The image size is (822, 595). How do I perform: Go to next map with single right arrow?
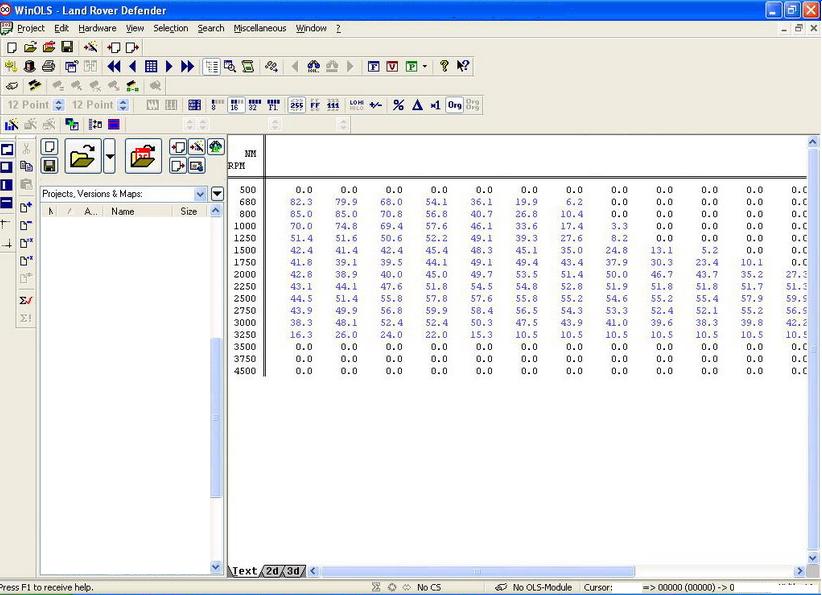click(x=169, y=66)
